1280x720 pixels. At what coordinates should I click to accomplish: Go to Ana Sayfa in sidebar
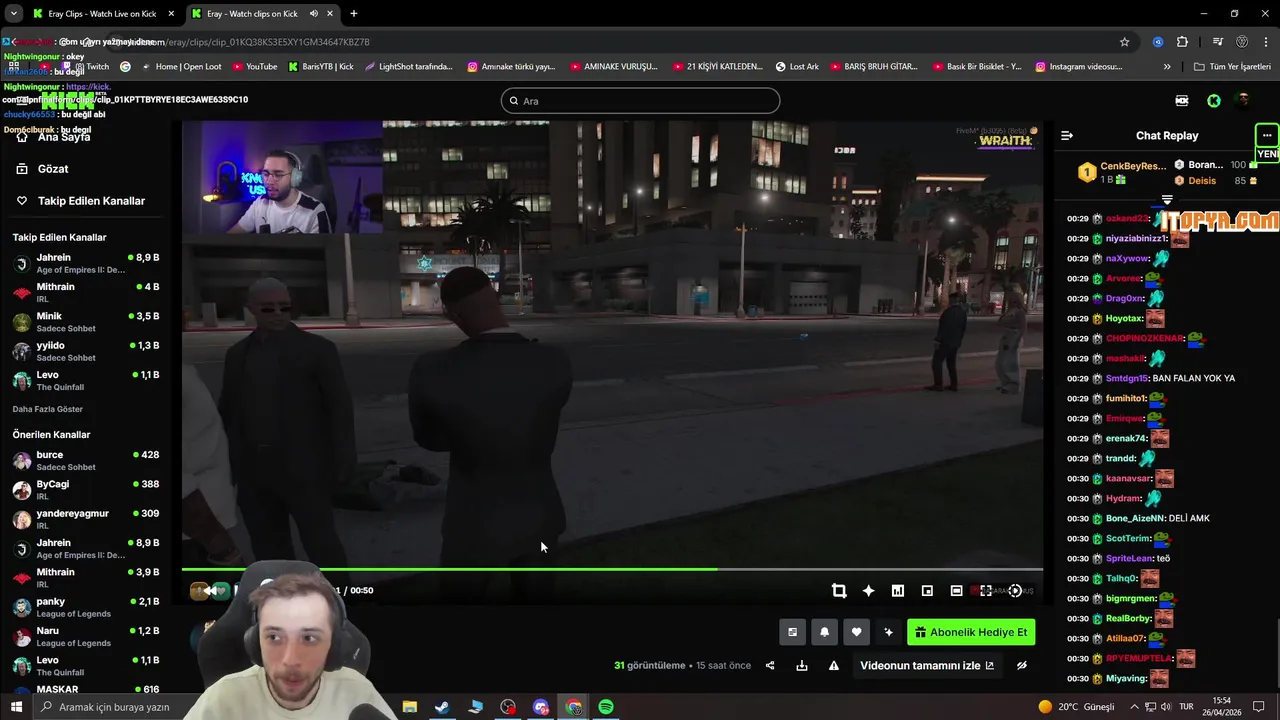(64, 137)
